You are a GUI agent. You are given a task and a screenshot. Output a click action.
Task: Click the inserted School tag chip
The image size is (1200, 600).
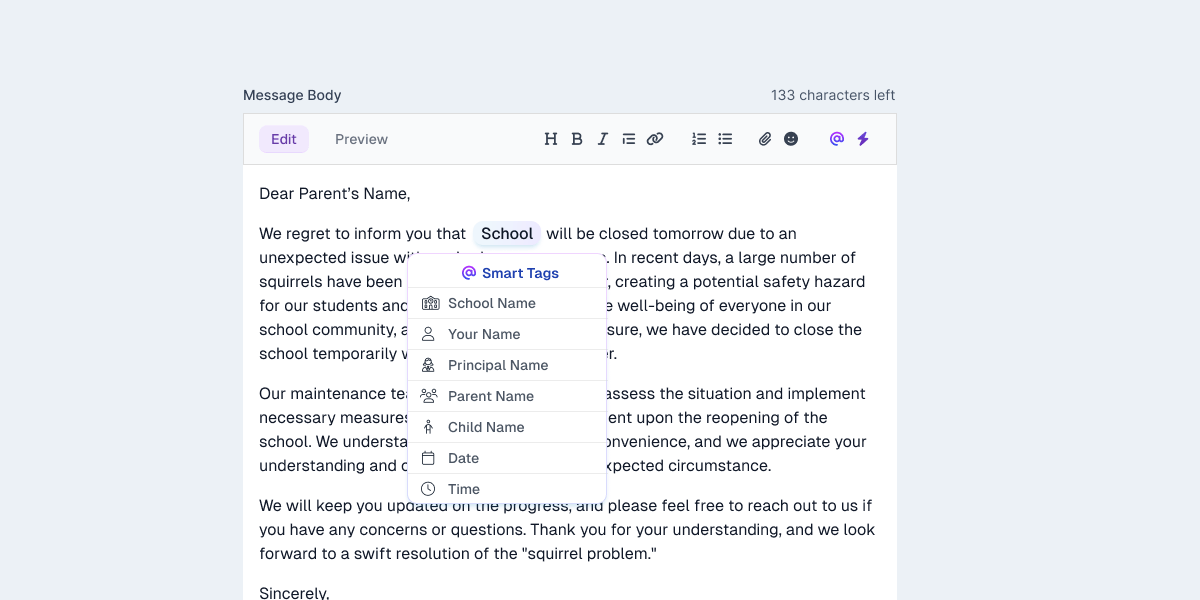click(506, 233)
